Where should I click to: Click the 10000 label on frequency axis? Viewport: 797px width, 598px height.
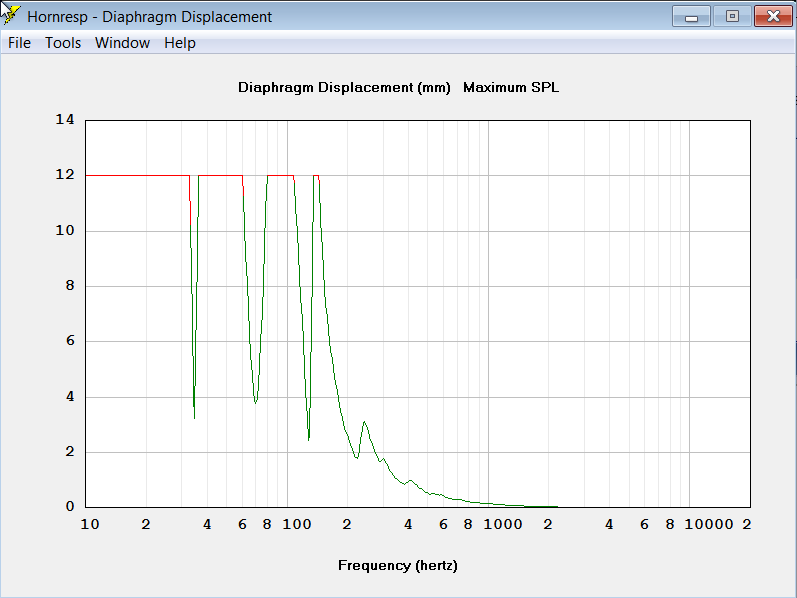[709, 524]
